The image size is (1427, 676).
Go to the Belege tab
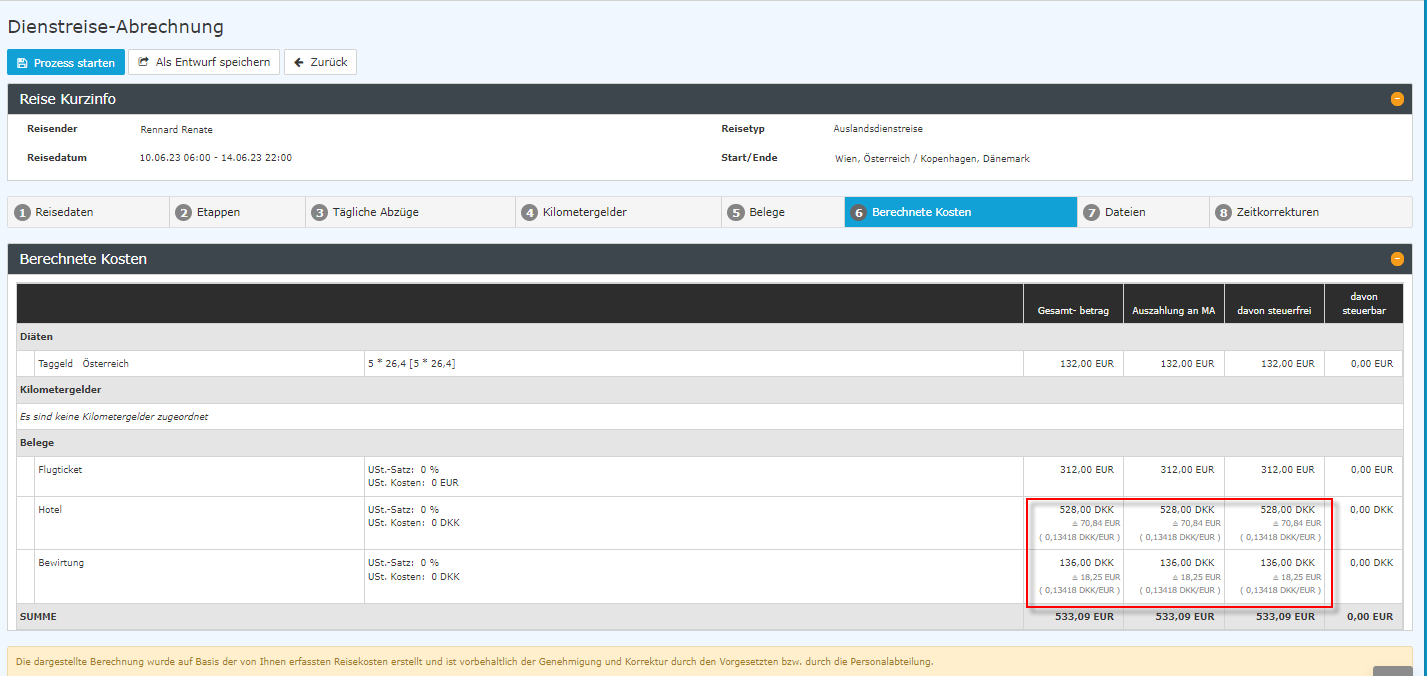click(783, 212)
